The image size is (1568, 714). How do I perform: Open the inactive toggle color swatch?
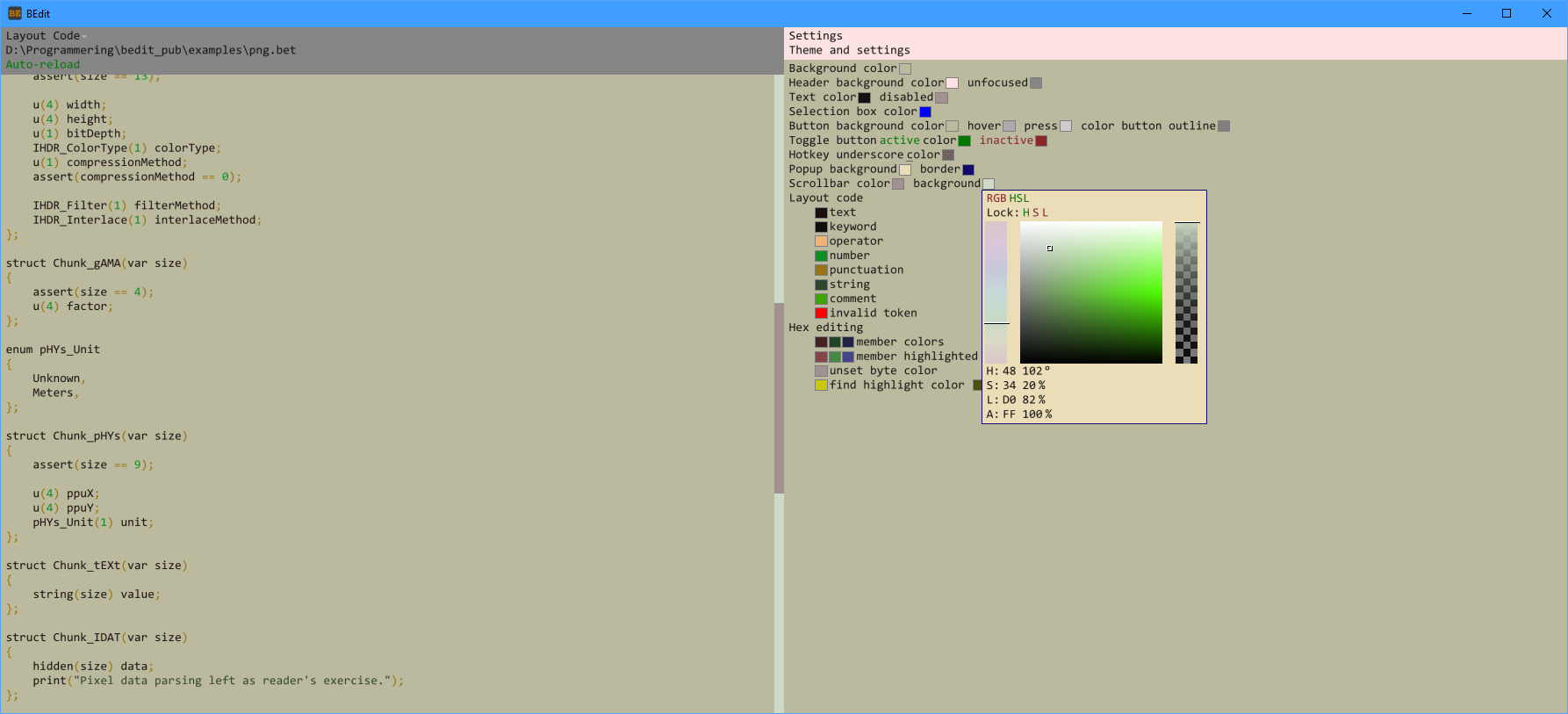click(1041, 141)
